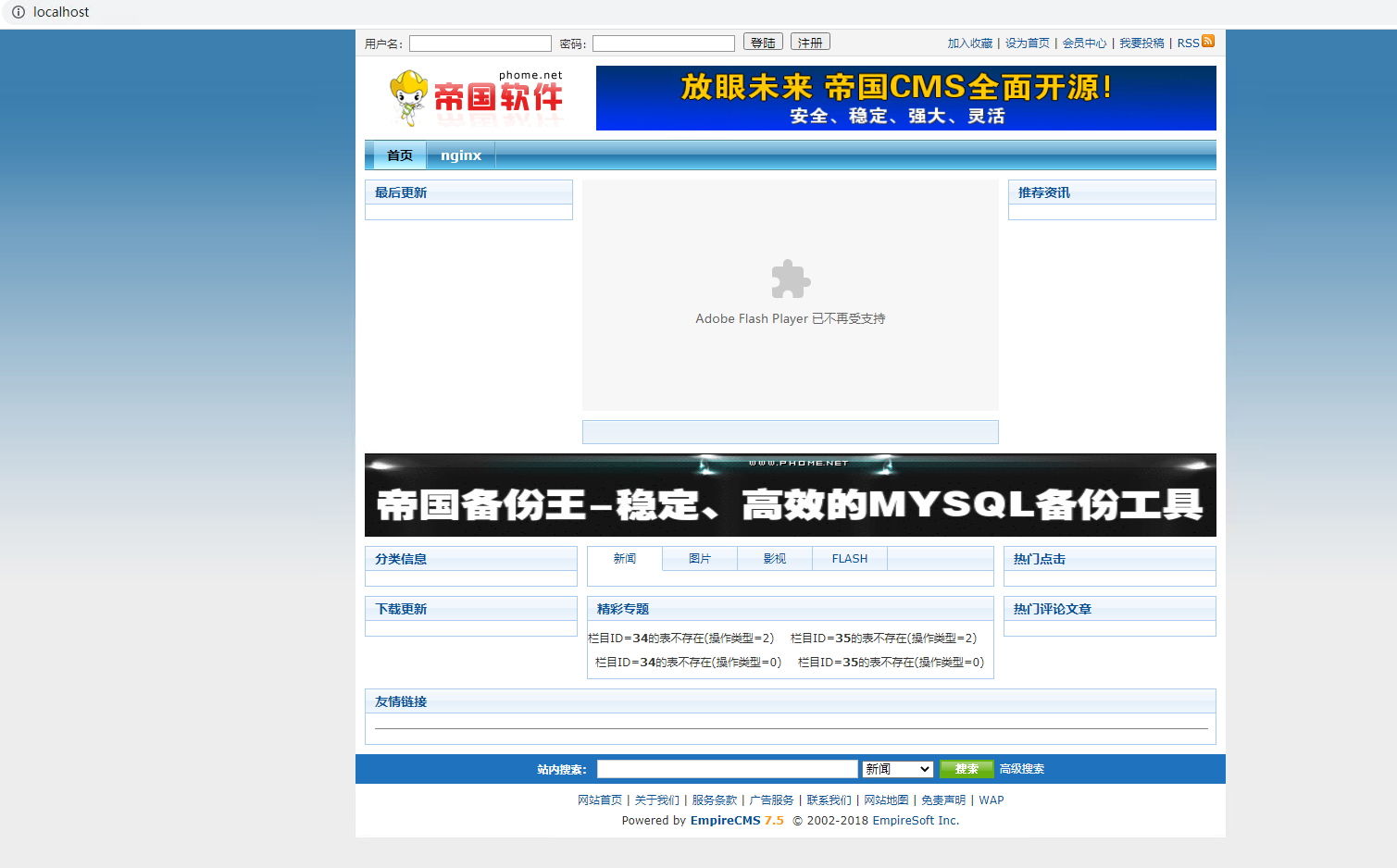Screen dimensions: 1397x868
Task: Click inside the 站内搜索 search input field
Action: pyautogui.click(x=727, y=768)
